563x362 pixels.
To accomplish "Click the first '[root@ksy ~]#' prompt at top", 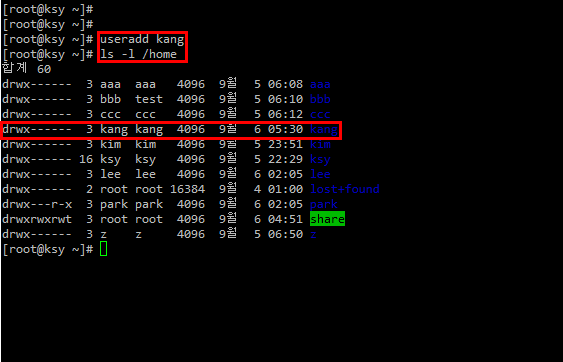I will 48,9.
